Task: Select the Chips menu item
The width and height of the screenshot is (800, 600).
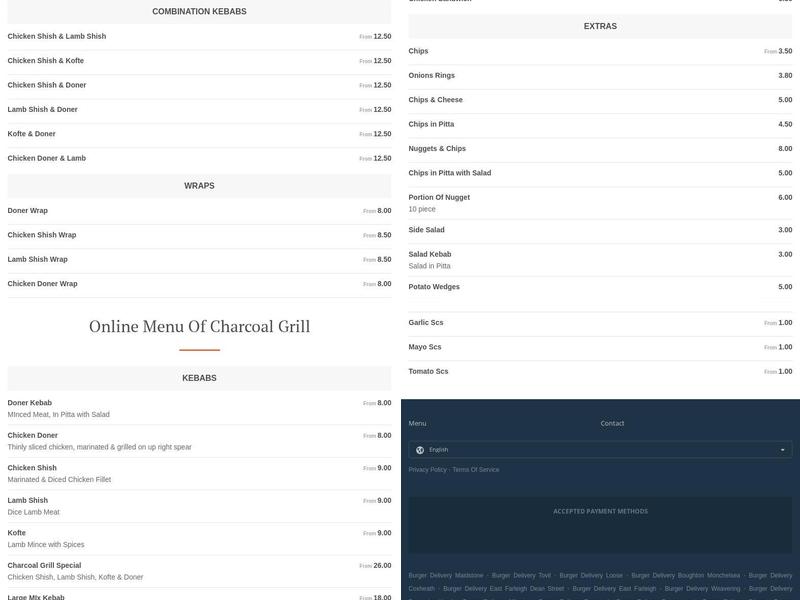Action: tap(598, 50)
